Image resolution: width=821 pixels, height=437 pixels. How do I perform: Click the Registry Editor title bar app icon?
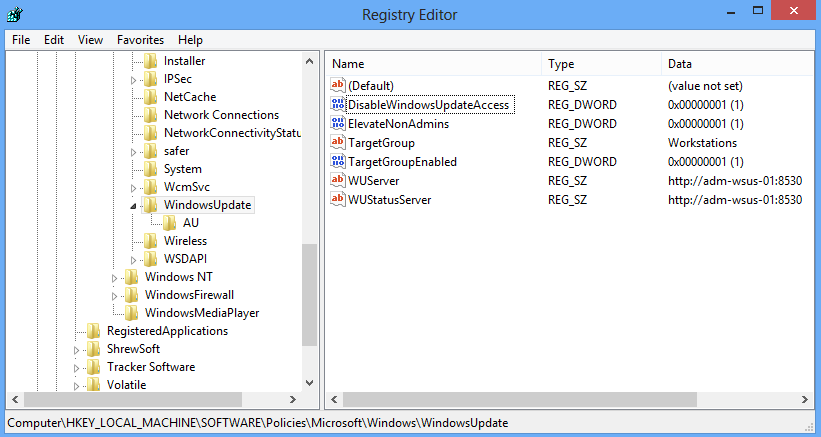point(15,14)
